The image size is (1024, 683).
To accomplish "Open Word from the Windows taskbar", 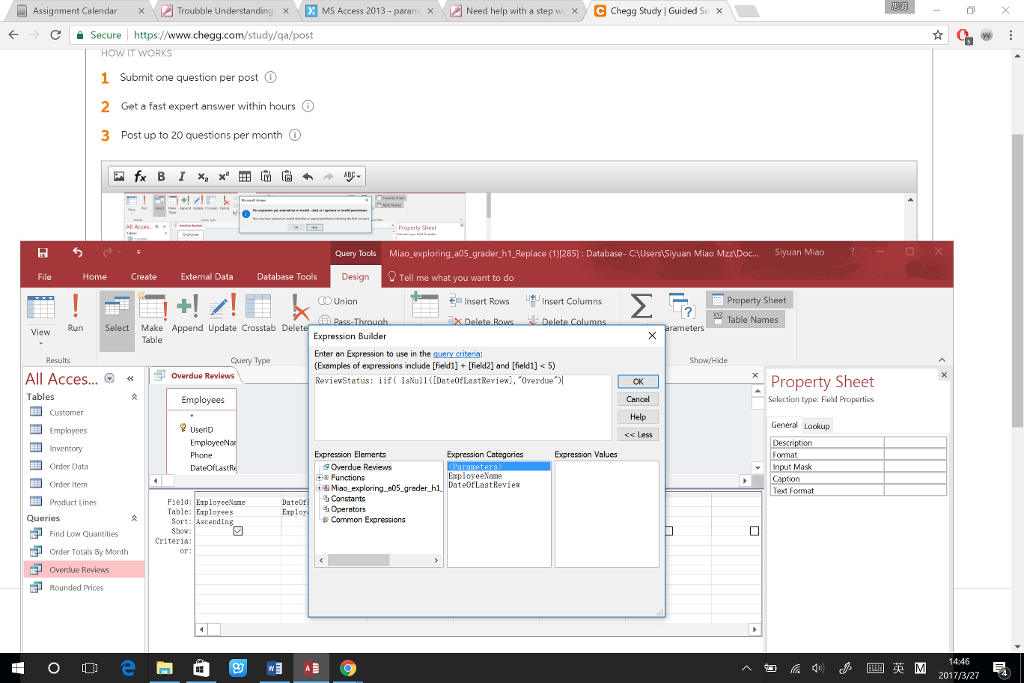I will tap(275, 668).
